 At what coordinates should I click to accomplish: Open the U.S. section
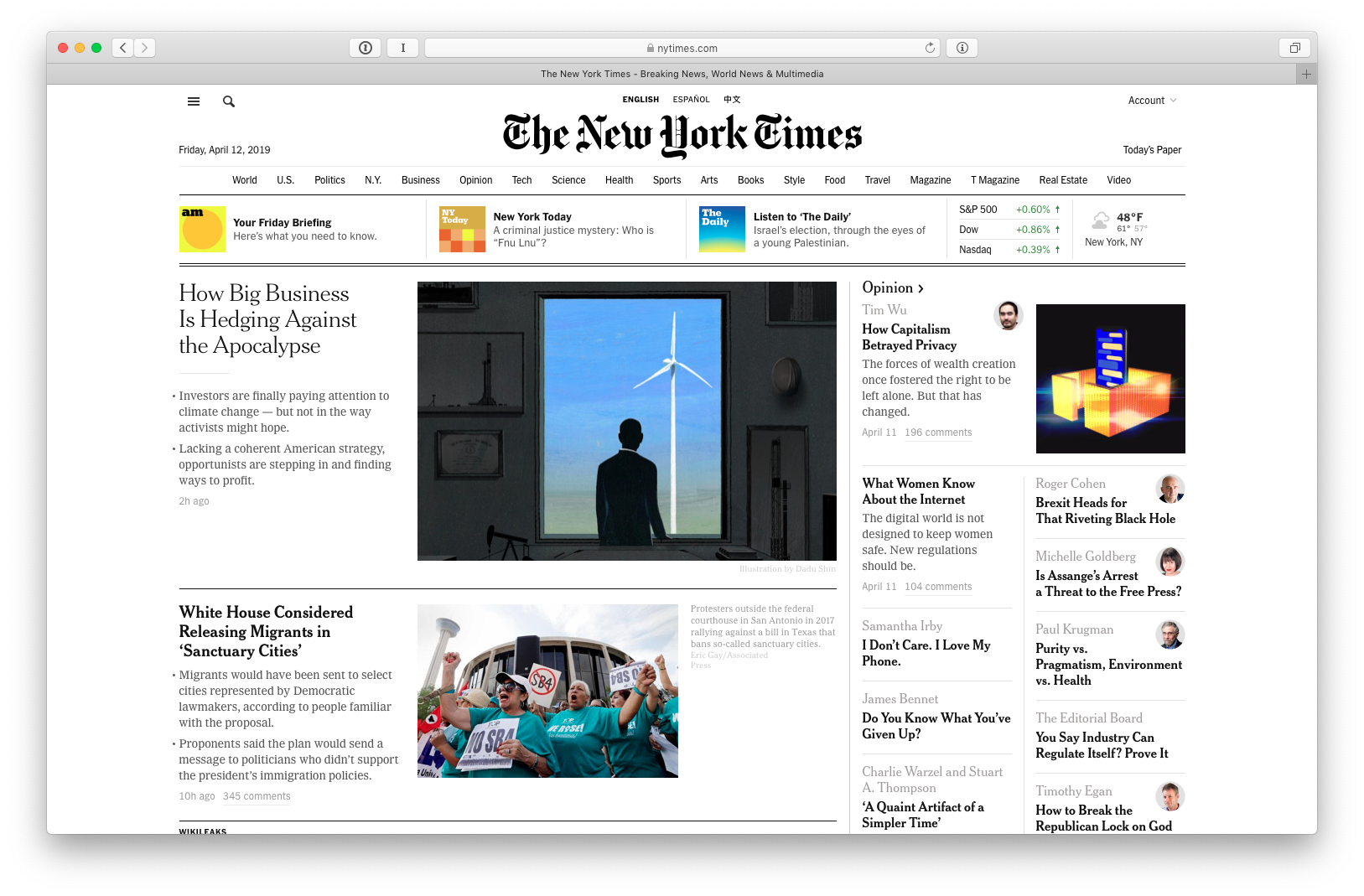[286, 180]
